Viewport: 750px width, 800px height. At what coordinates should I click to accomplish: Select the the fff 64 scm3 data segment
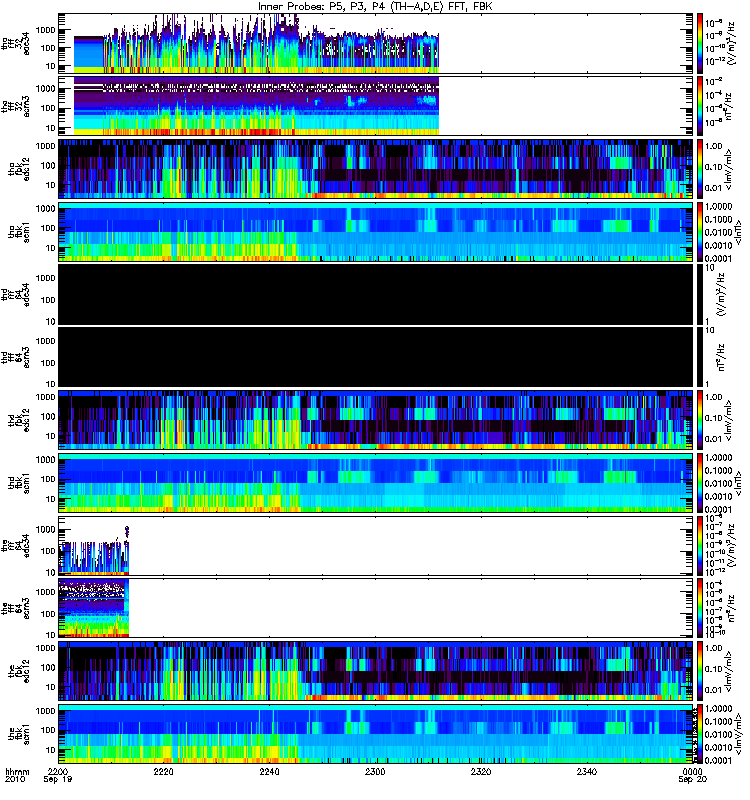(x=94, y=608)
